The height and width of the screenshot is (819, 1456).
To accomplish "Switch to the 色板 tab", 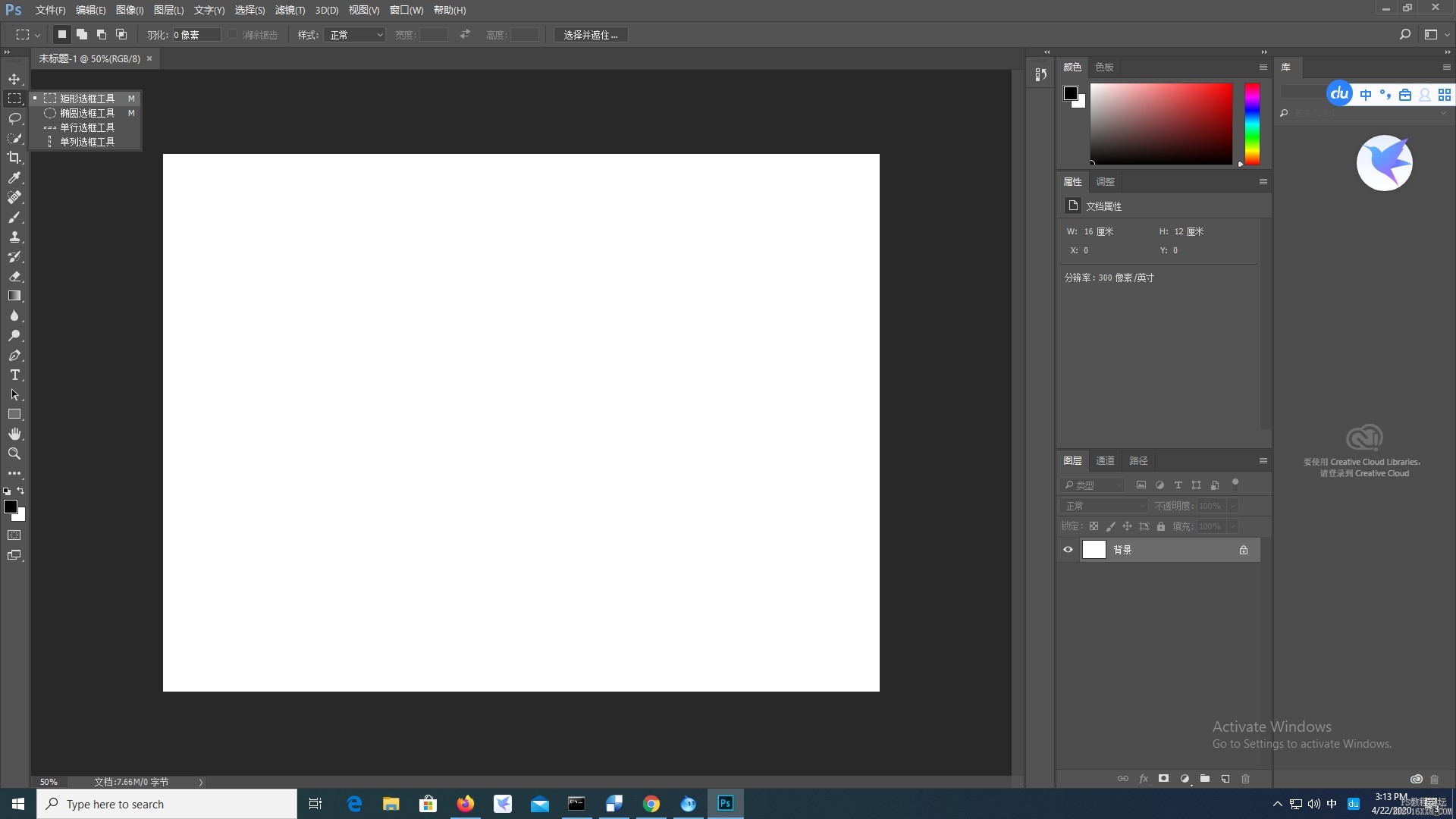I will click(1105, 67).
